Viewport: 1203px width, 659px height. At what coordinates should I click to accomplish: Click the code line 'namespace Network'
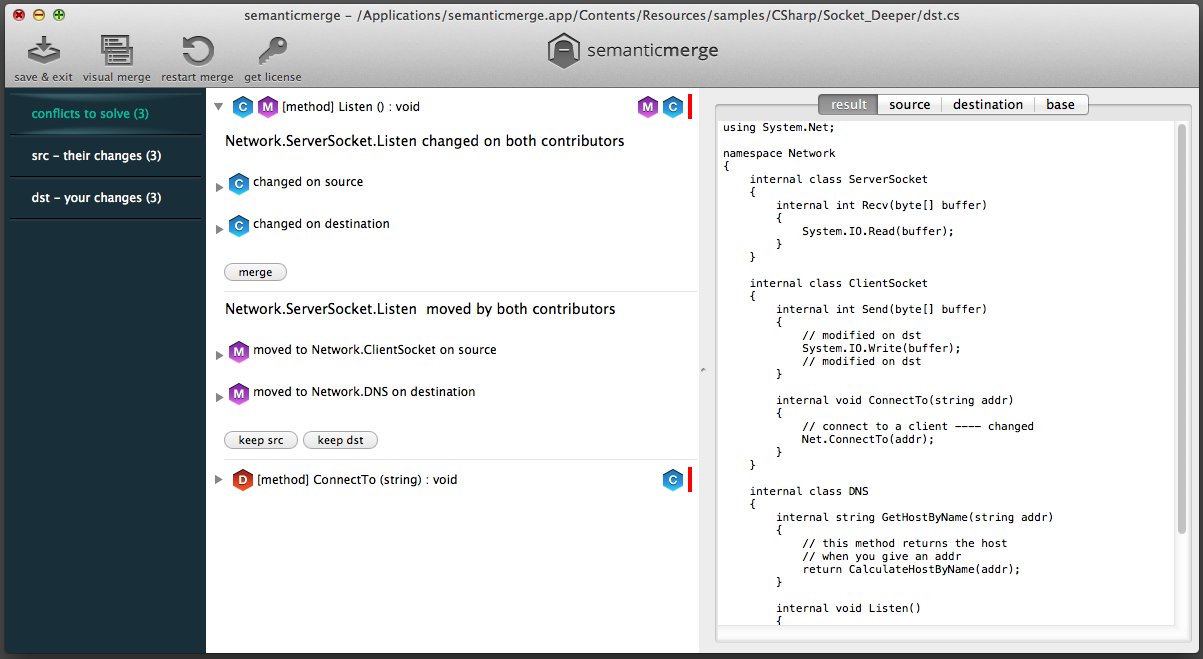click(x=779, y=153)
